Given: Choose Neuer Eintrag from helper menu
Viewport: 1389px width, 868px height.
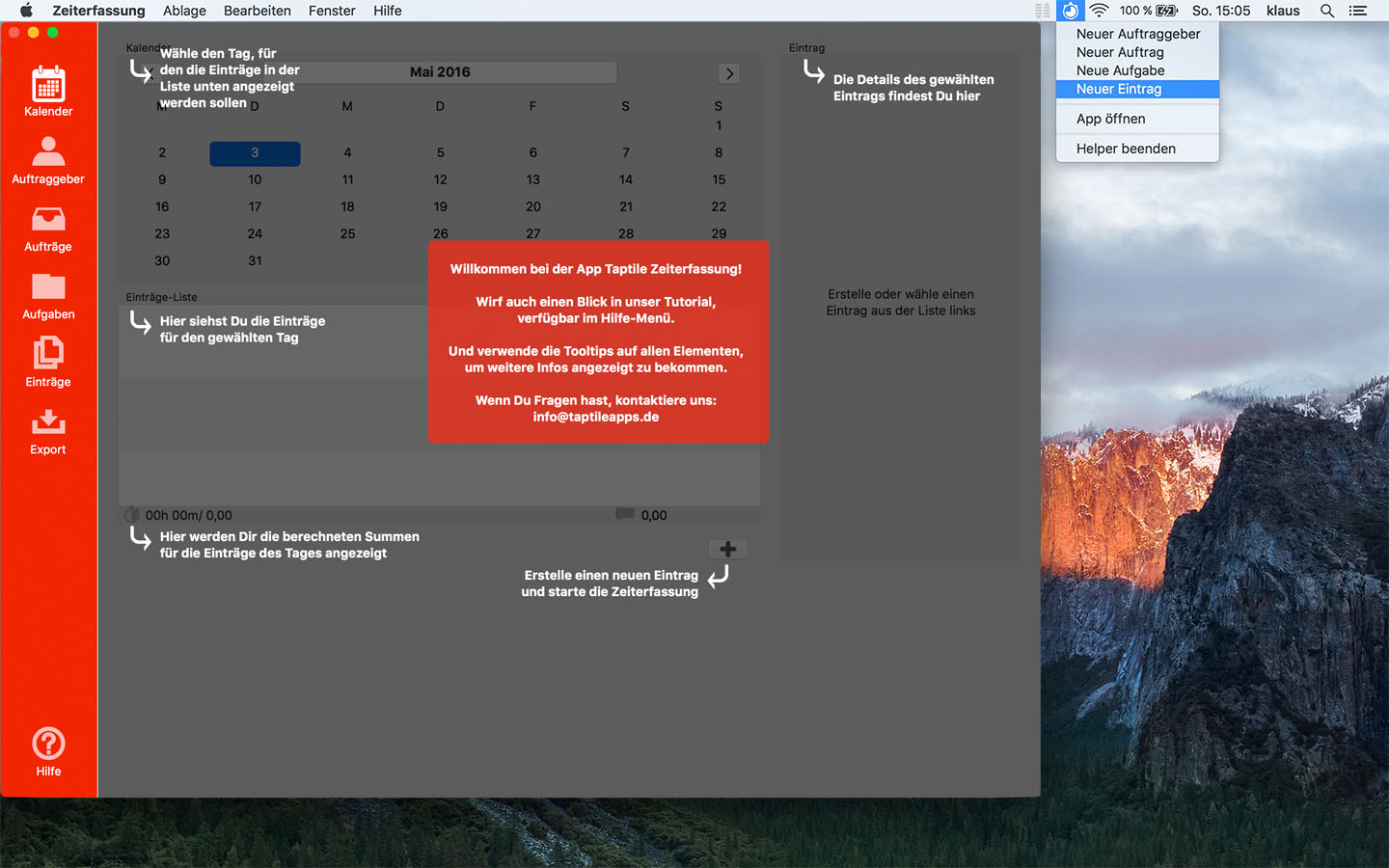Looking at the screenshot, I should tap(1138, 89).
